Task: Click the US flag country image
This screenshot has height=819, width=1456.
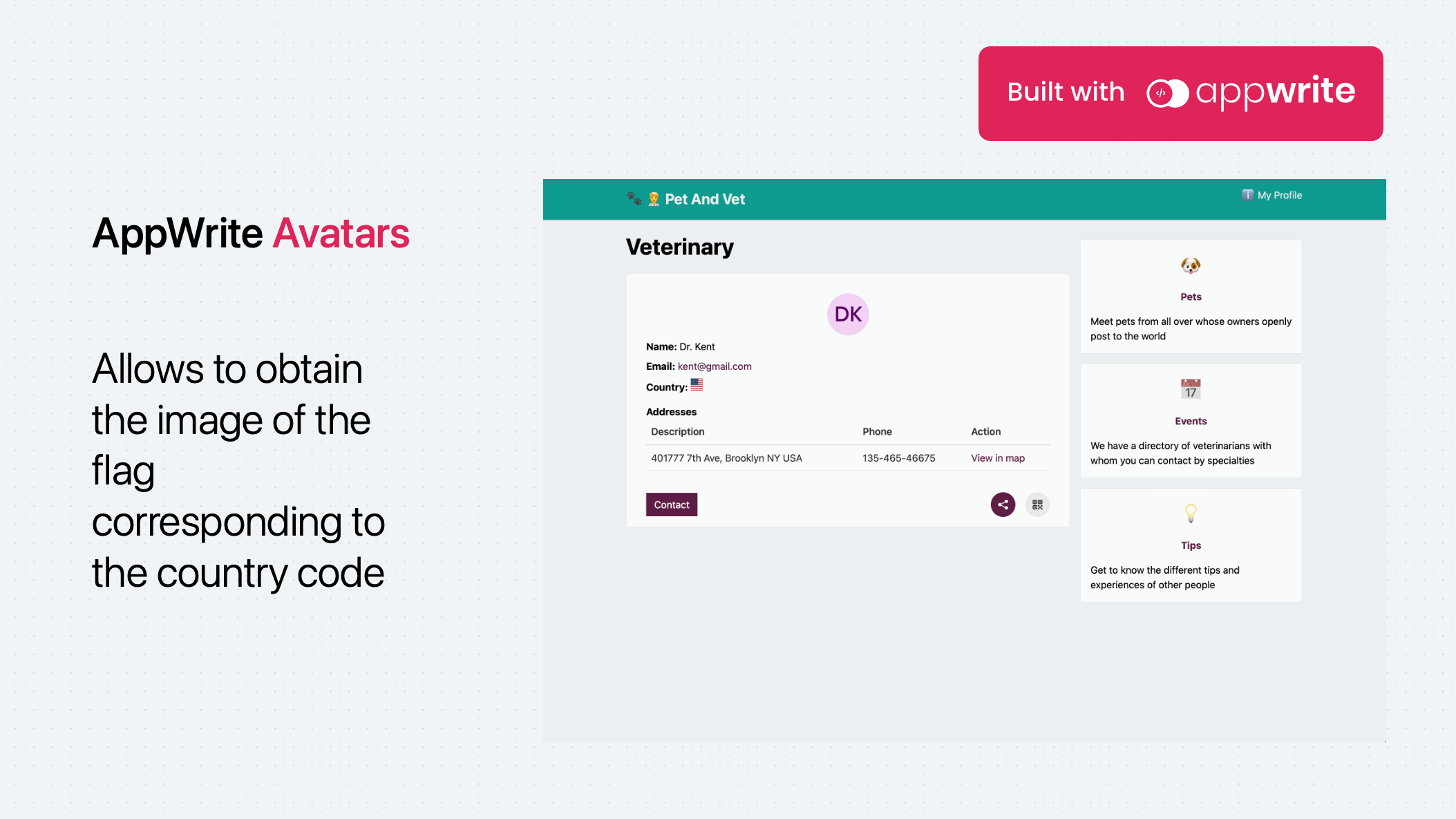Action: pyautogui.click(x=697, y=385)
